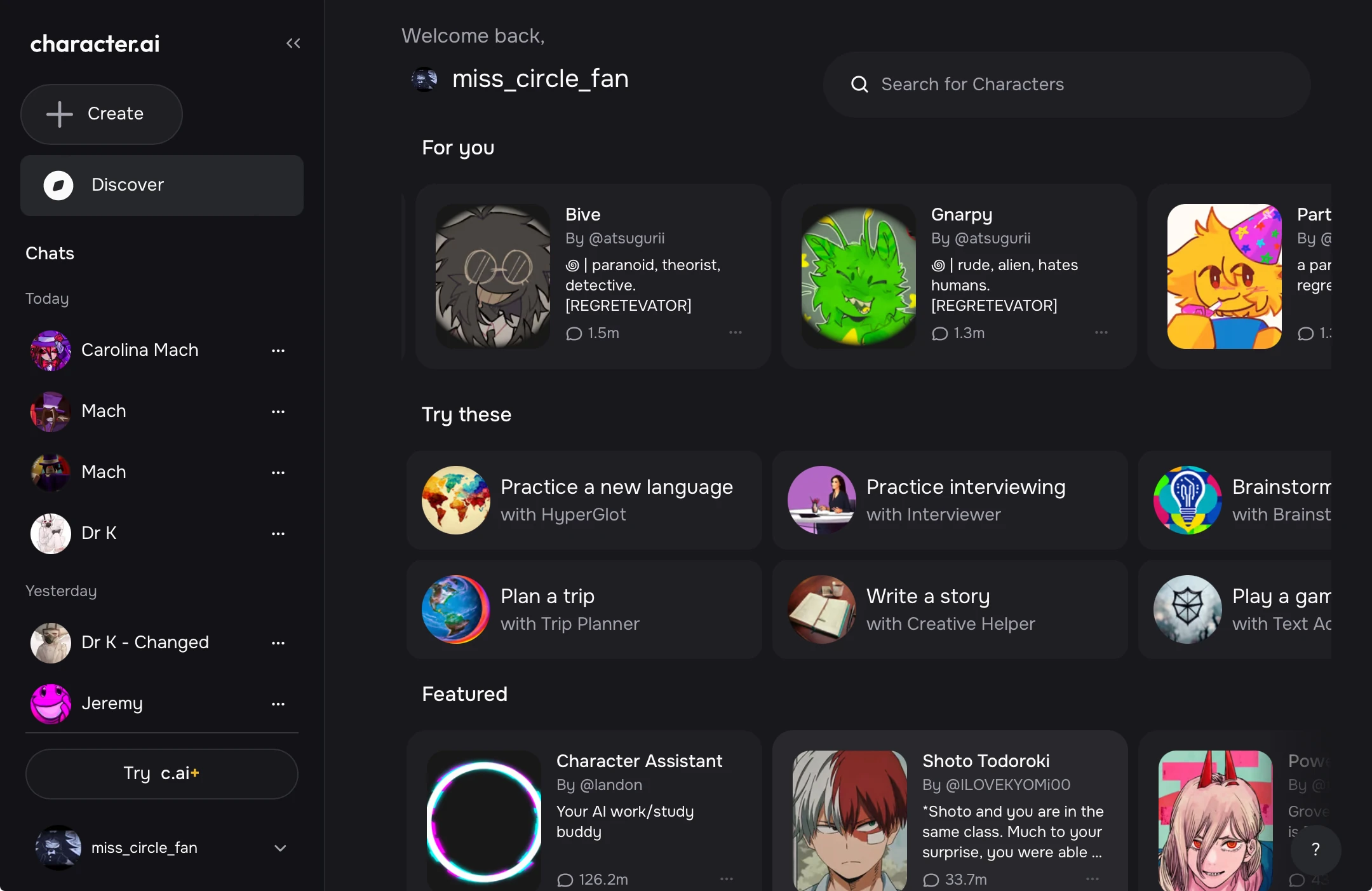Open options menu for Jeremy chat
This screenshot has height=891, width=1372.
click(x=278, y=704)
